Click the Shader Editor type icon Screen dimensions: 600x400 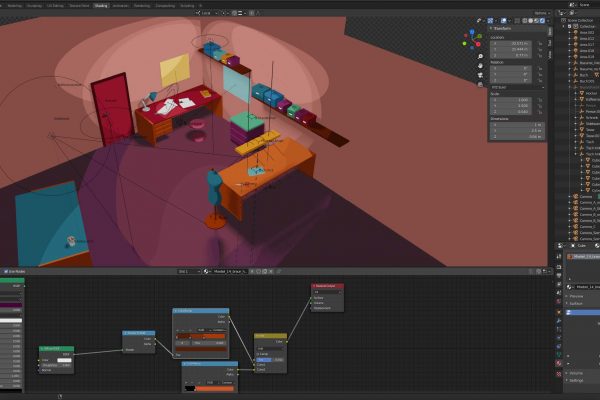tap(6, 271)
